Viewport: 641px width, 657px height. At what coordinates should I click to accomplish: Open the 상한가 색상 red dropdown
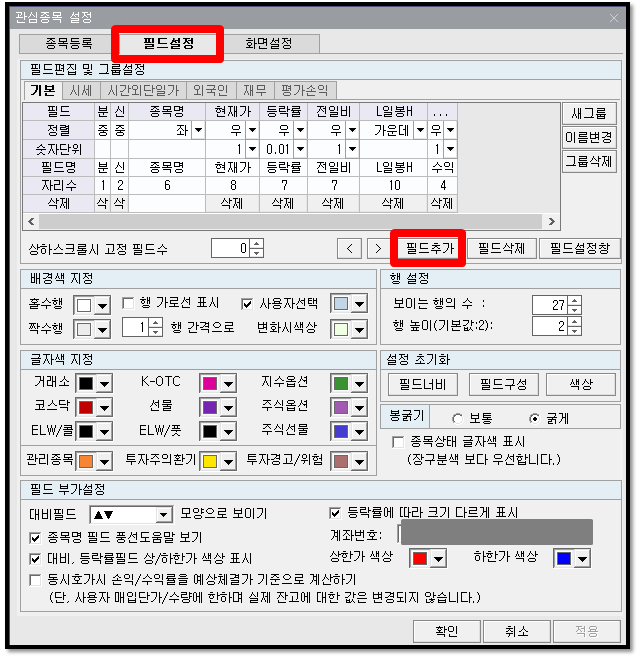[x=438, y=559]
